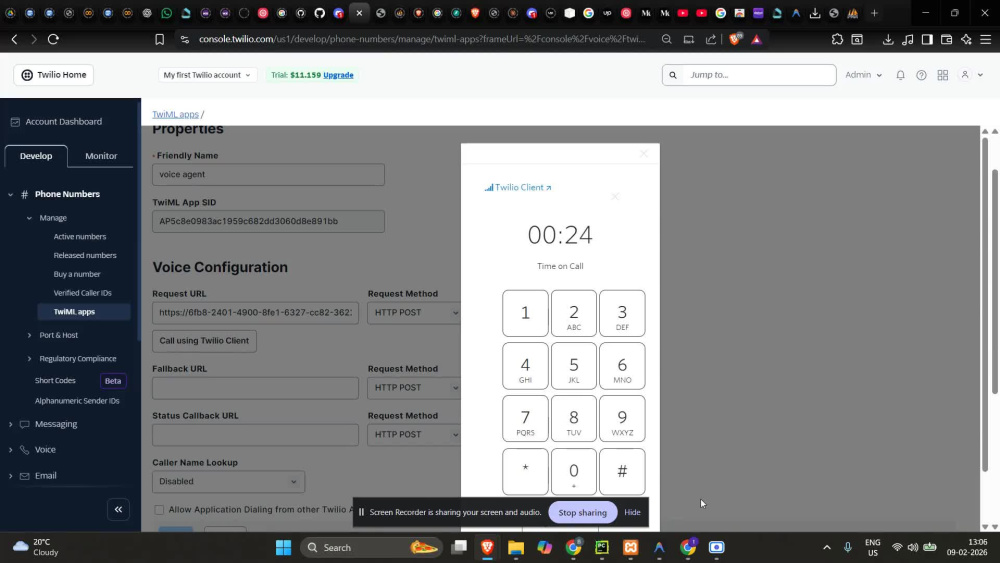Image resolution: width=1000 pixels, height=563 pixels.
Task: Open the browser hamburger menu
Action: (985, 40)
